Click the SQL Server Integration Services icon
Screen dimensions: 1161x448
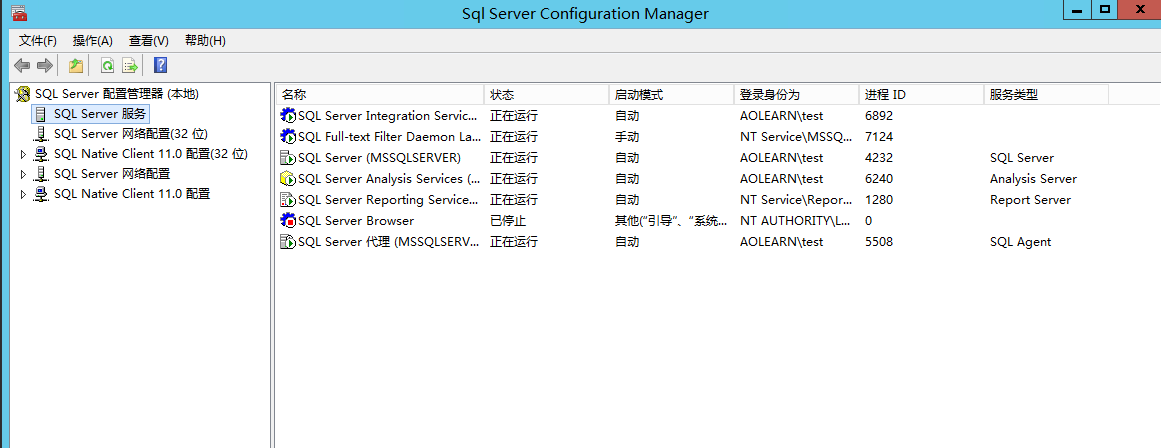coord(289,116)
